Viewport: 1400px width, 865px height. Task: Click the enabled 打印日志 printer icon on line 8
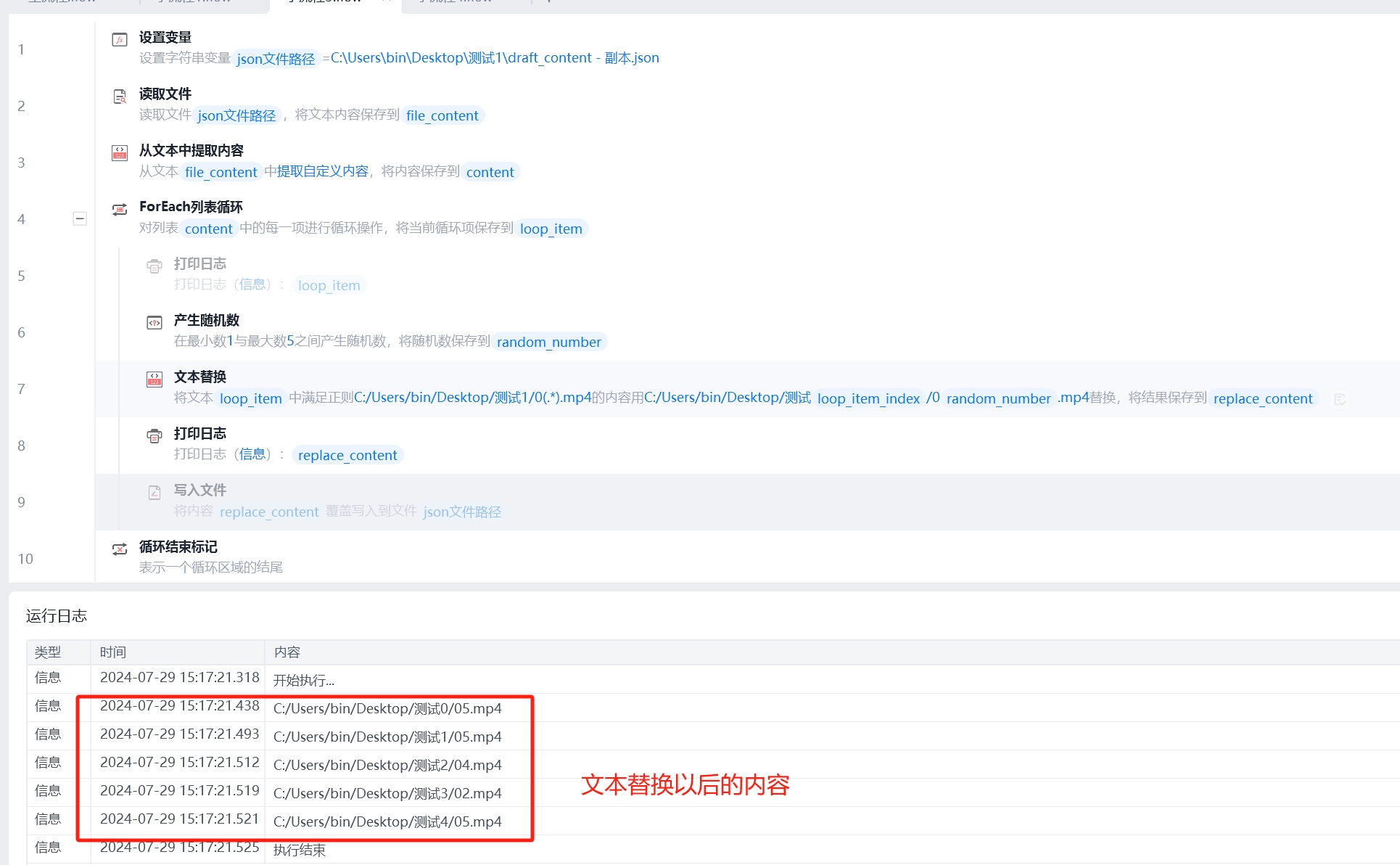coord(155,436)
